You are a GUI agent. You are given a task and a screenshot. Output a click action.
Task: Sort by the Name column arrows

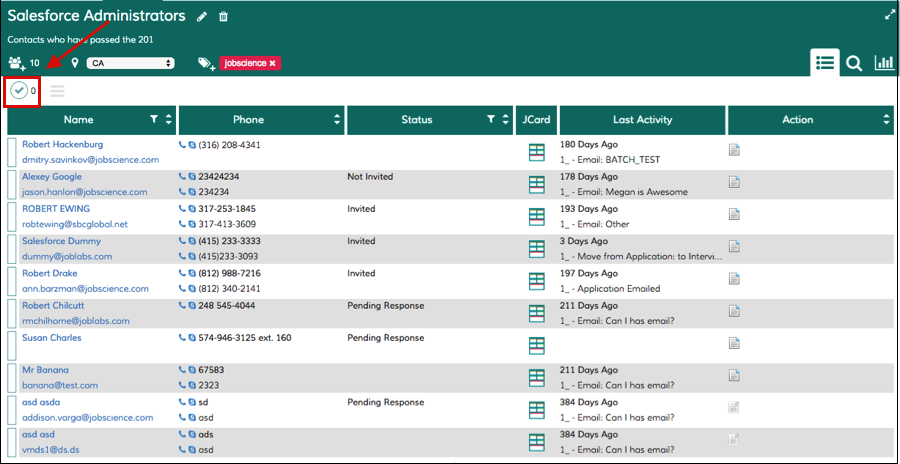point(168,119)
